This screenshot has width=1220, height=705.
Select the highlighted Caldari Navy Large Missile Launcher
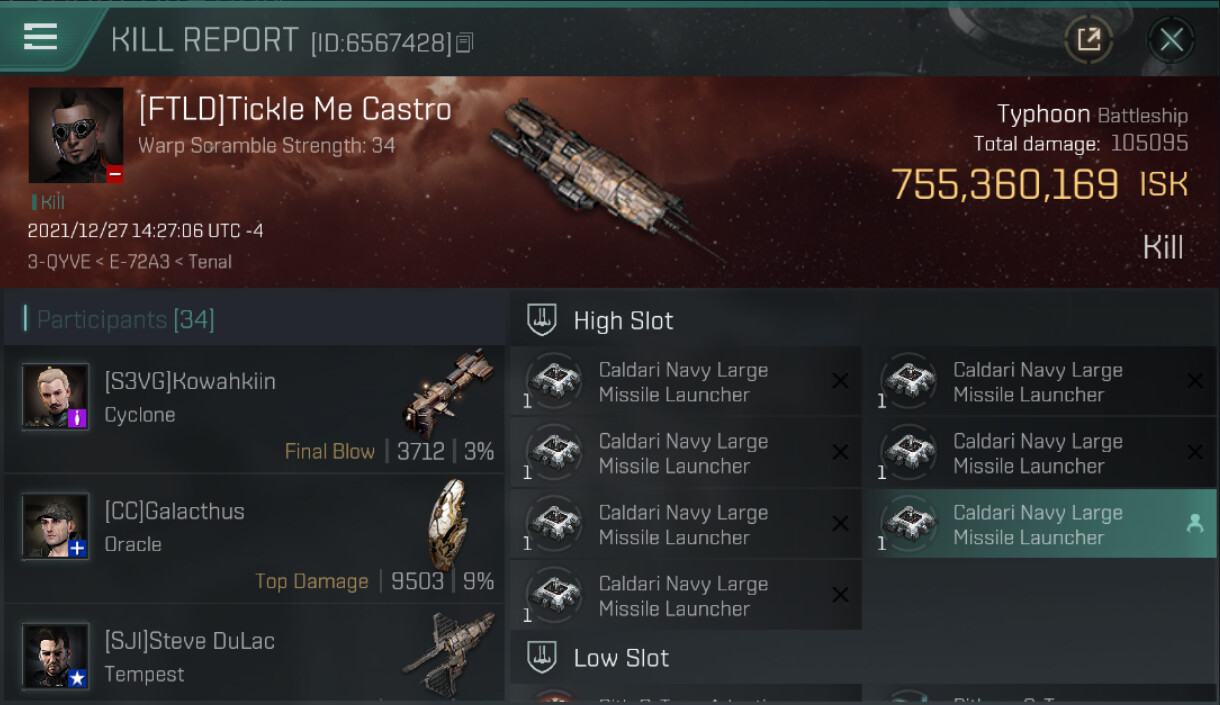(x=1040, y=524)
